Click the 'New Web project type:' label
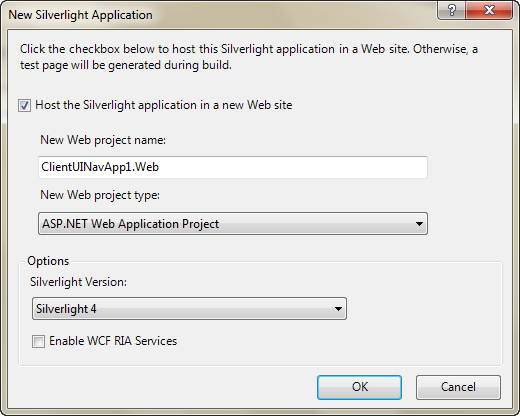This screenshot has width=520, height=416. [100, 195]
